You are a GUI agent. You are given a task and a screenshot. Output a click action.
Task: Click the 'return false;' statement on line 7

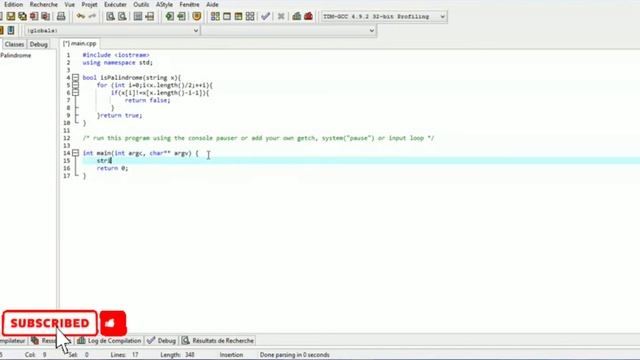coord(148,100)
